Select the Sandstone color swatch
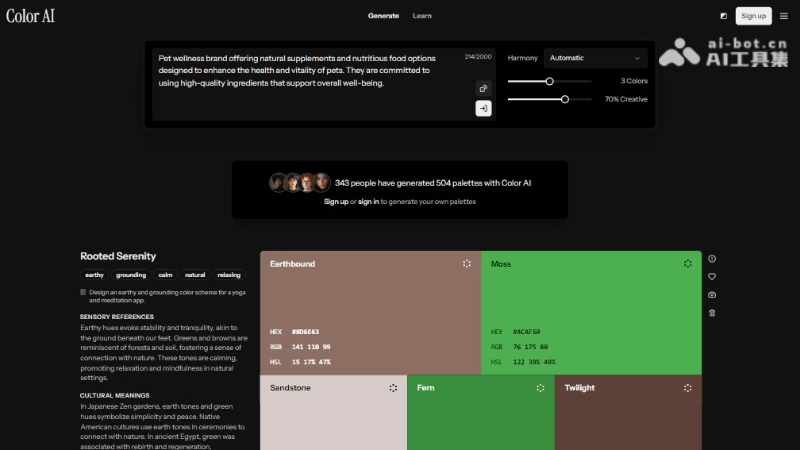Image resolution: width=800 pixels, height=450 pixels. coord(333,415)
